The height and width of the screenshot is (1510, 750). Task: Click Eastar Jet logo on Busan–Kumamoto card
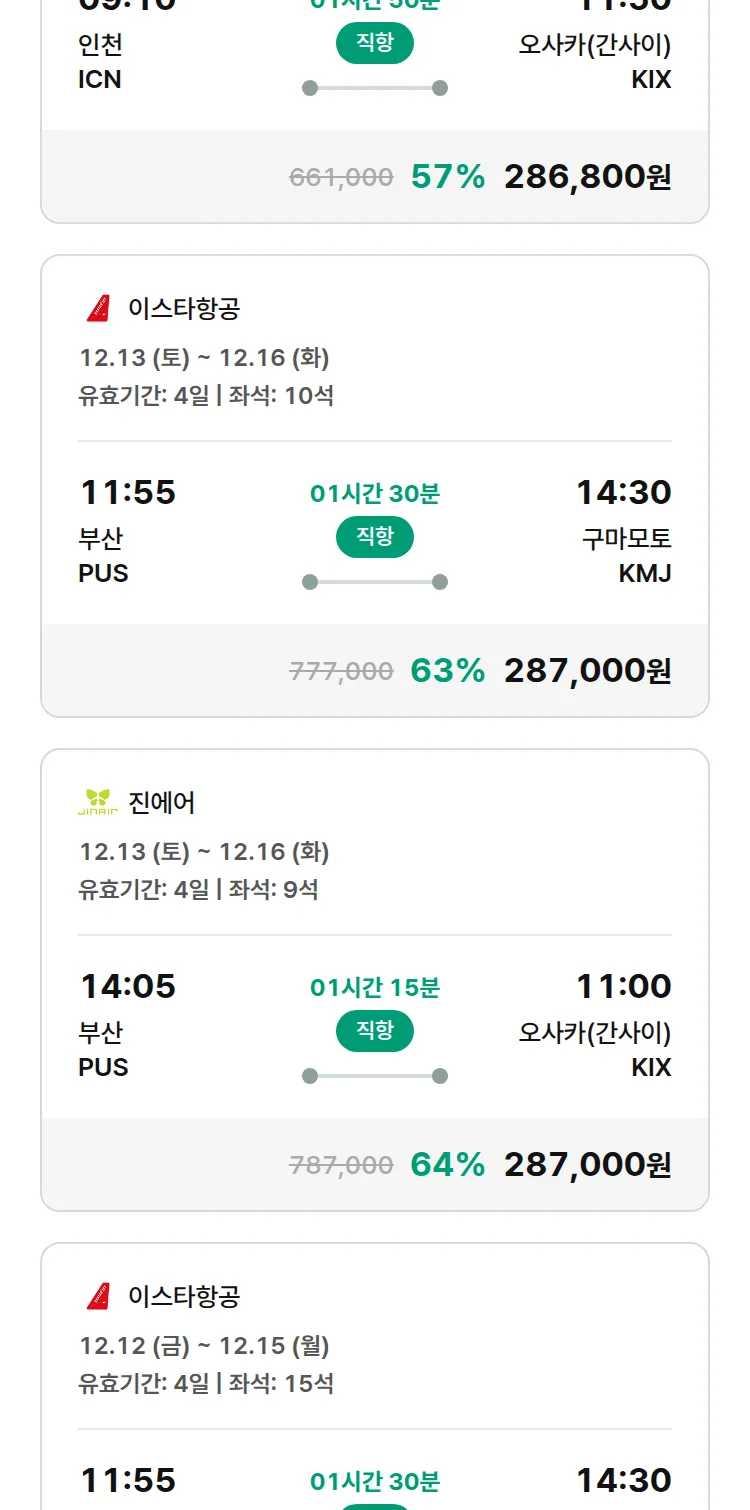98,309
